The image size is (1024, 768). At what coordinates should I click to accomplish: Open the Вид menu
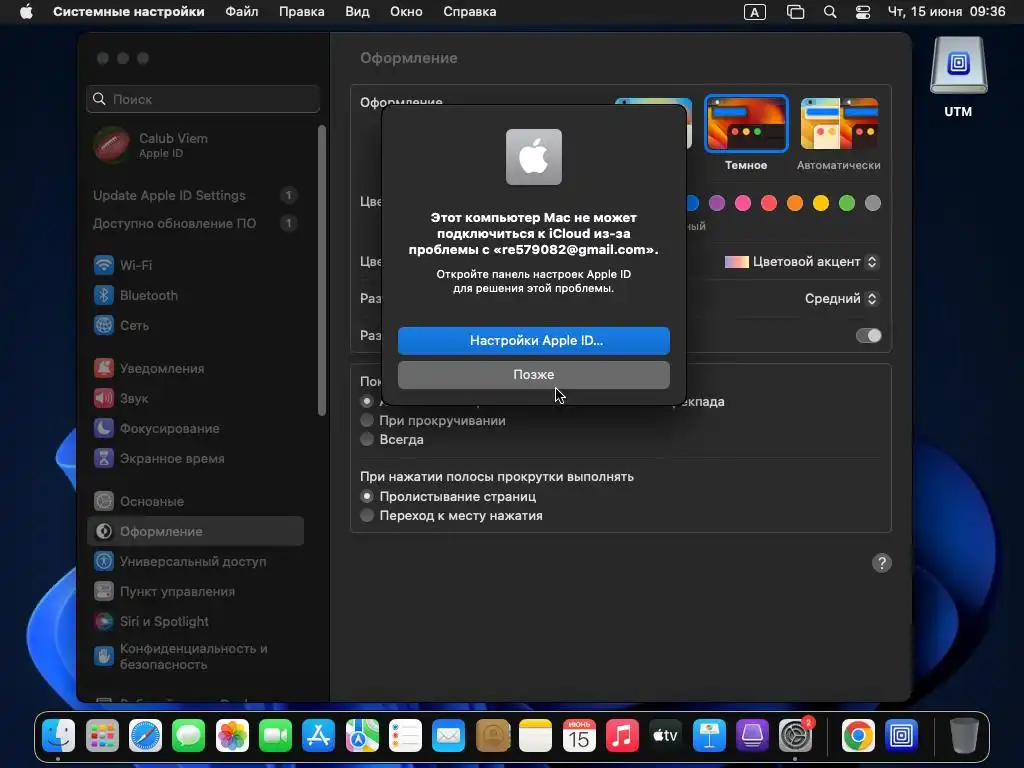click(x=357, y=12)
